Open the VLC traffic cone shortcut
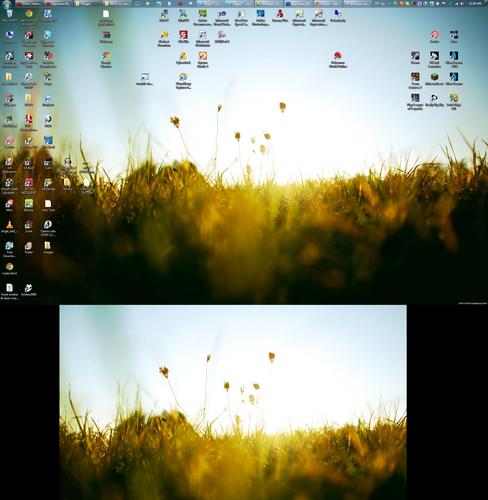Image resolution: width=488 pixels, height=500 pixels. 9,225
